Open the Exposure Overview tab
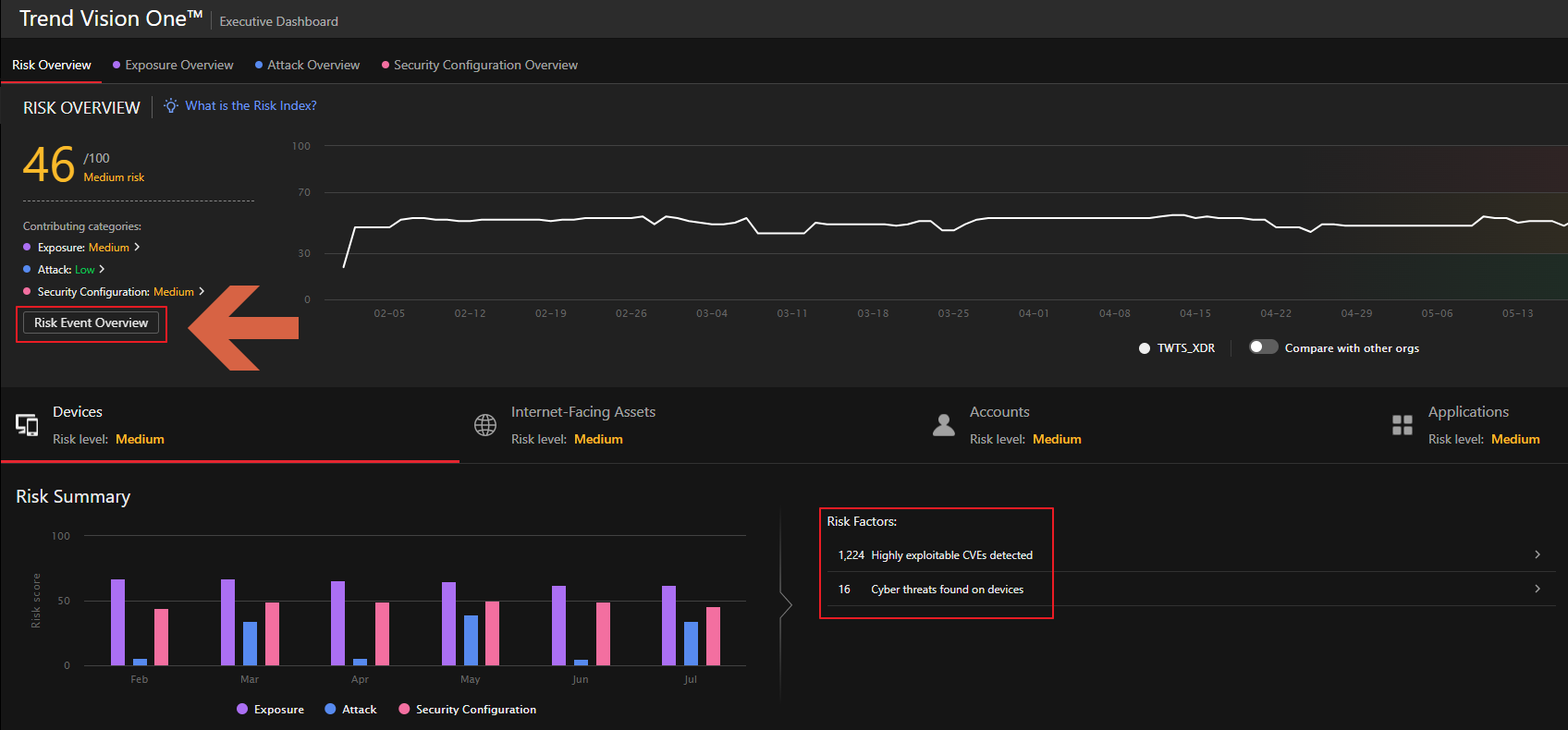 click(179, 66)
